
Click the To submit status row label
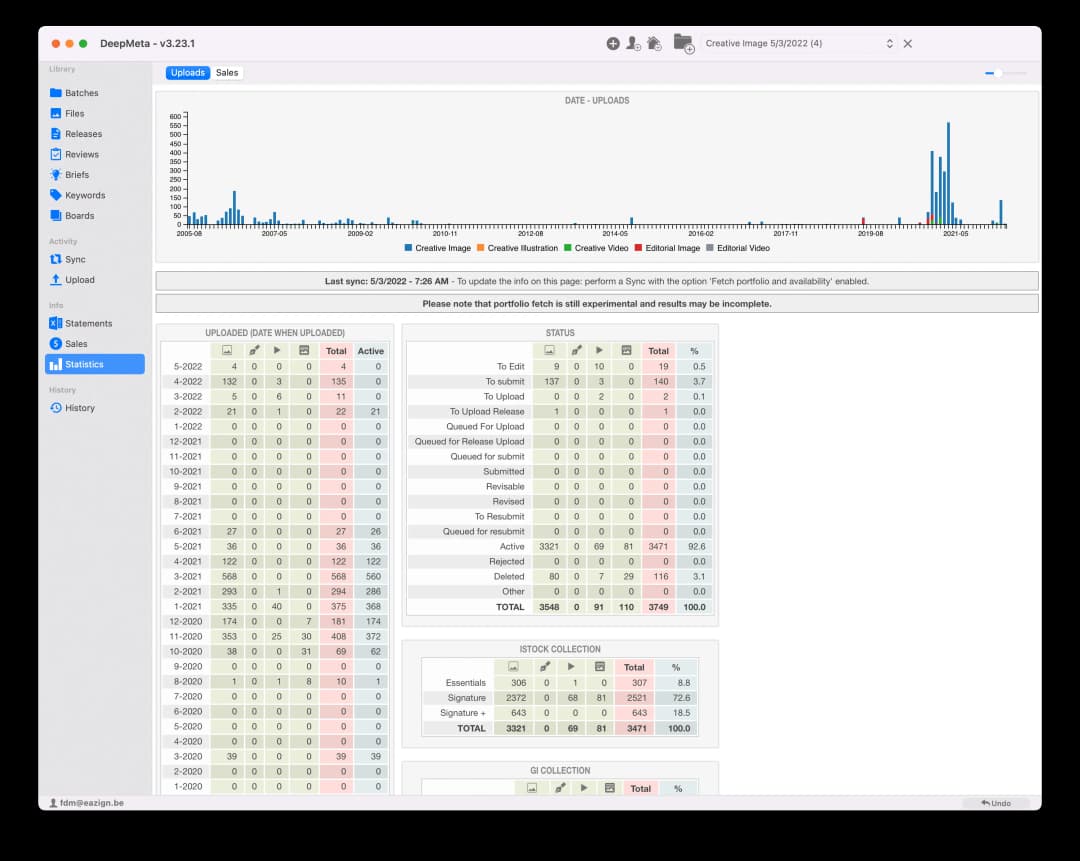pyautogui.click(x=505, y=382)
